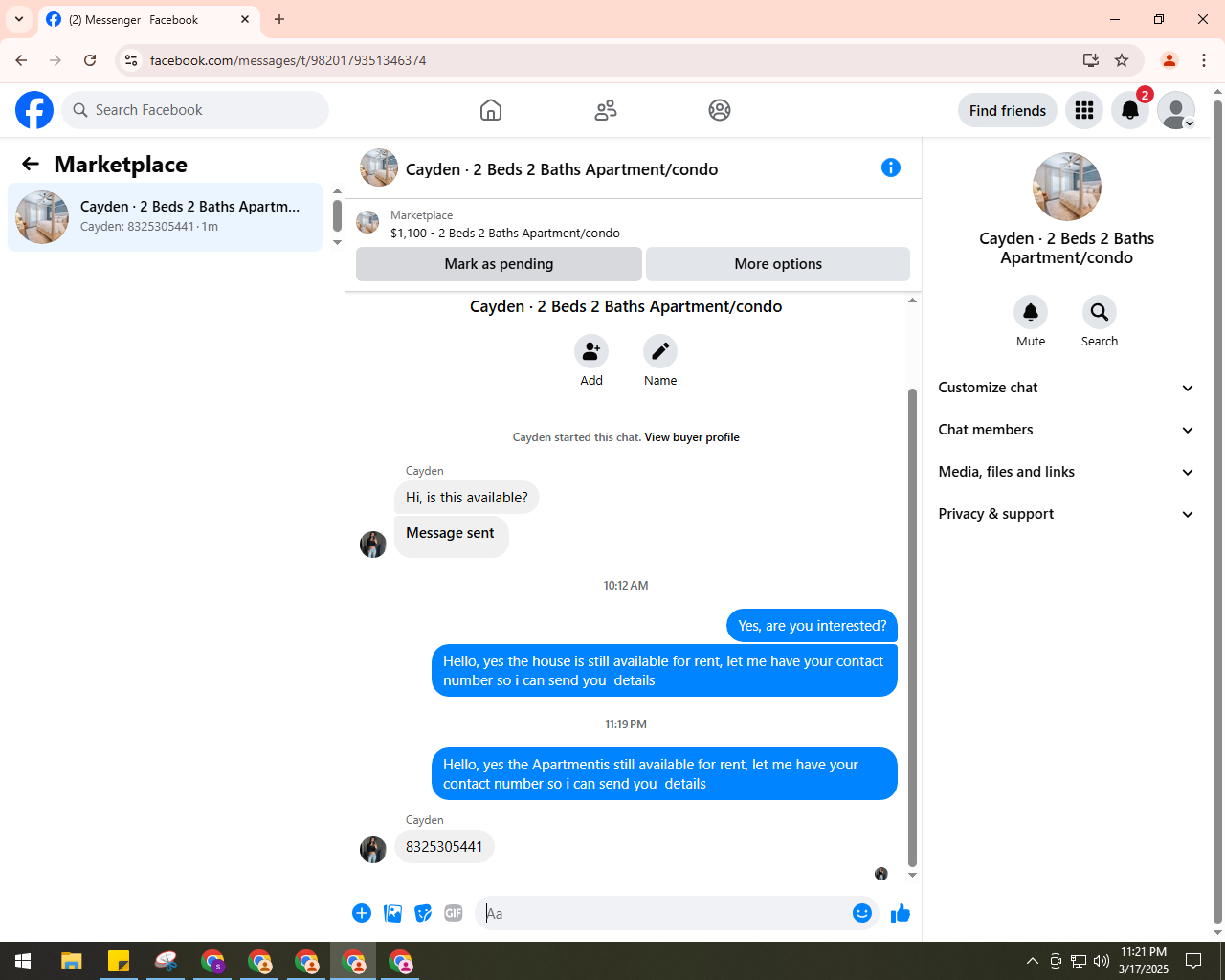Focus the Search Facebook field

[x=195, y=110]
